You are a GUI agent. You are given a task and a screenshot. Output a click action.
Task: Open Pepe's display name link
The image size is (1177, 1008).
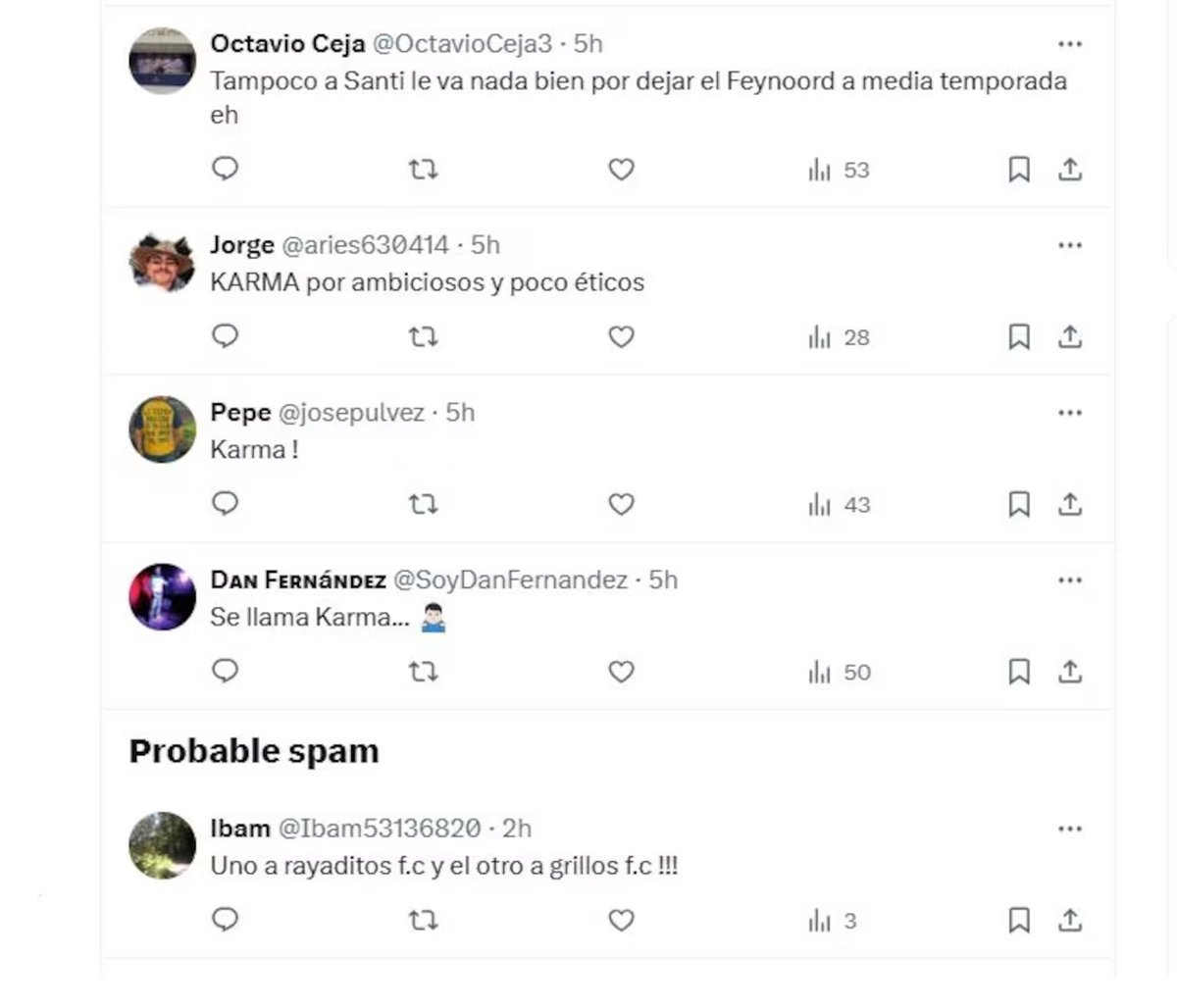[240, 413]
